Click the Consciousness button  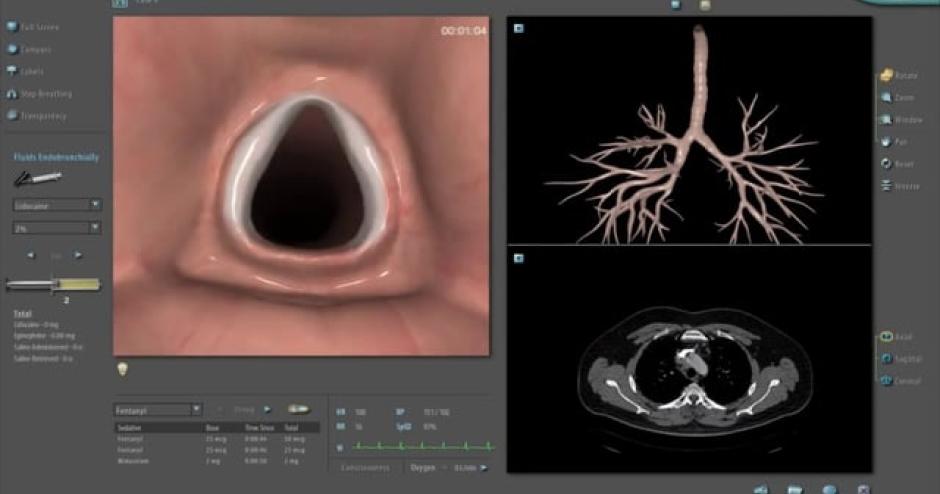point(365,467)
